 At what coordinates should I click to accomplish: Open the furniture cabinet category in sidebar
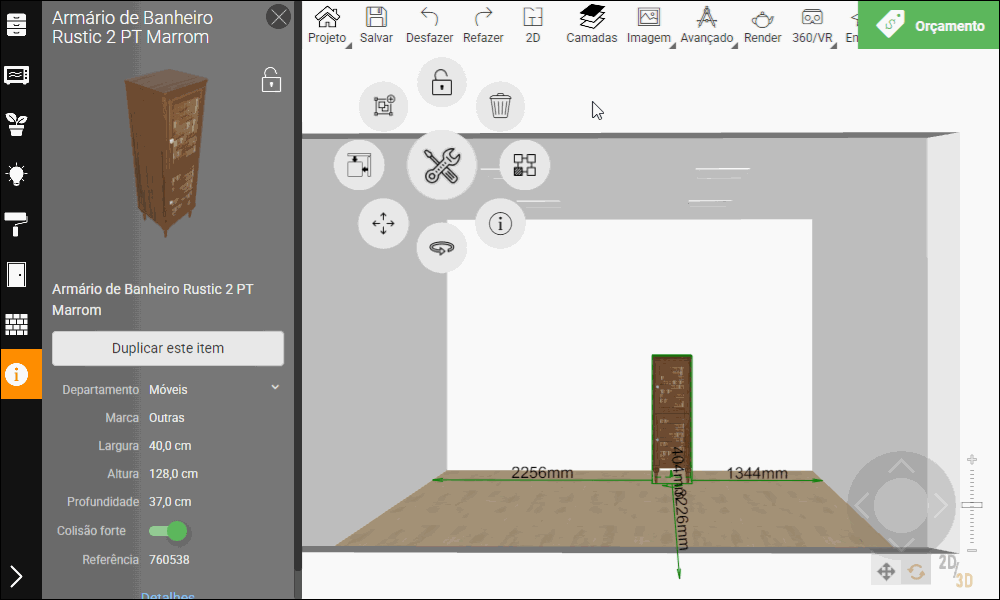(x=17, y=24)
